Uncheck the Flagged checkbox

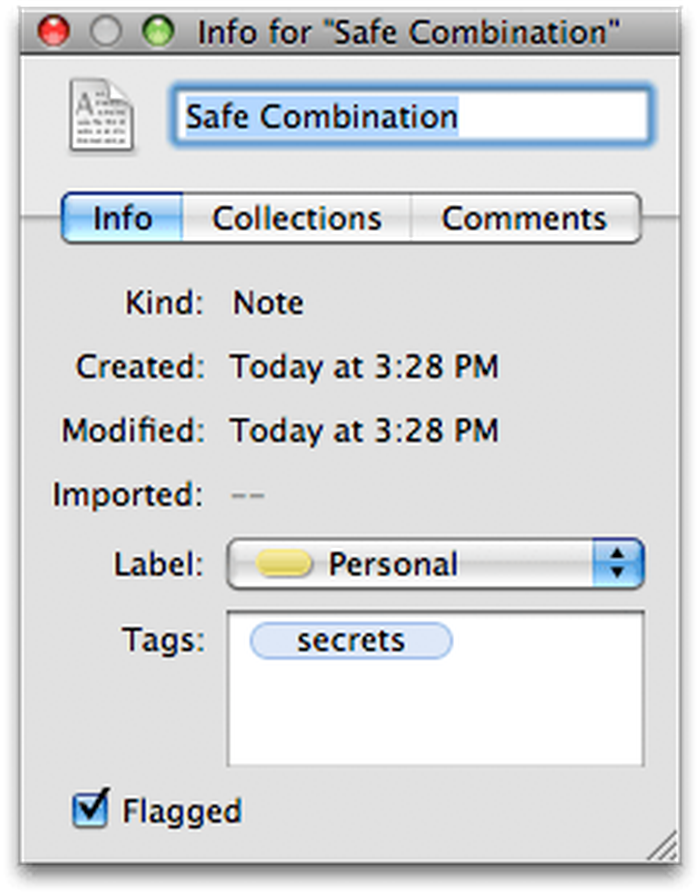90,808
